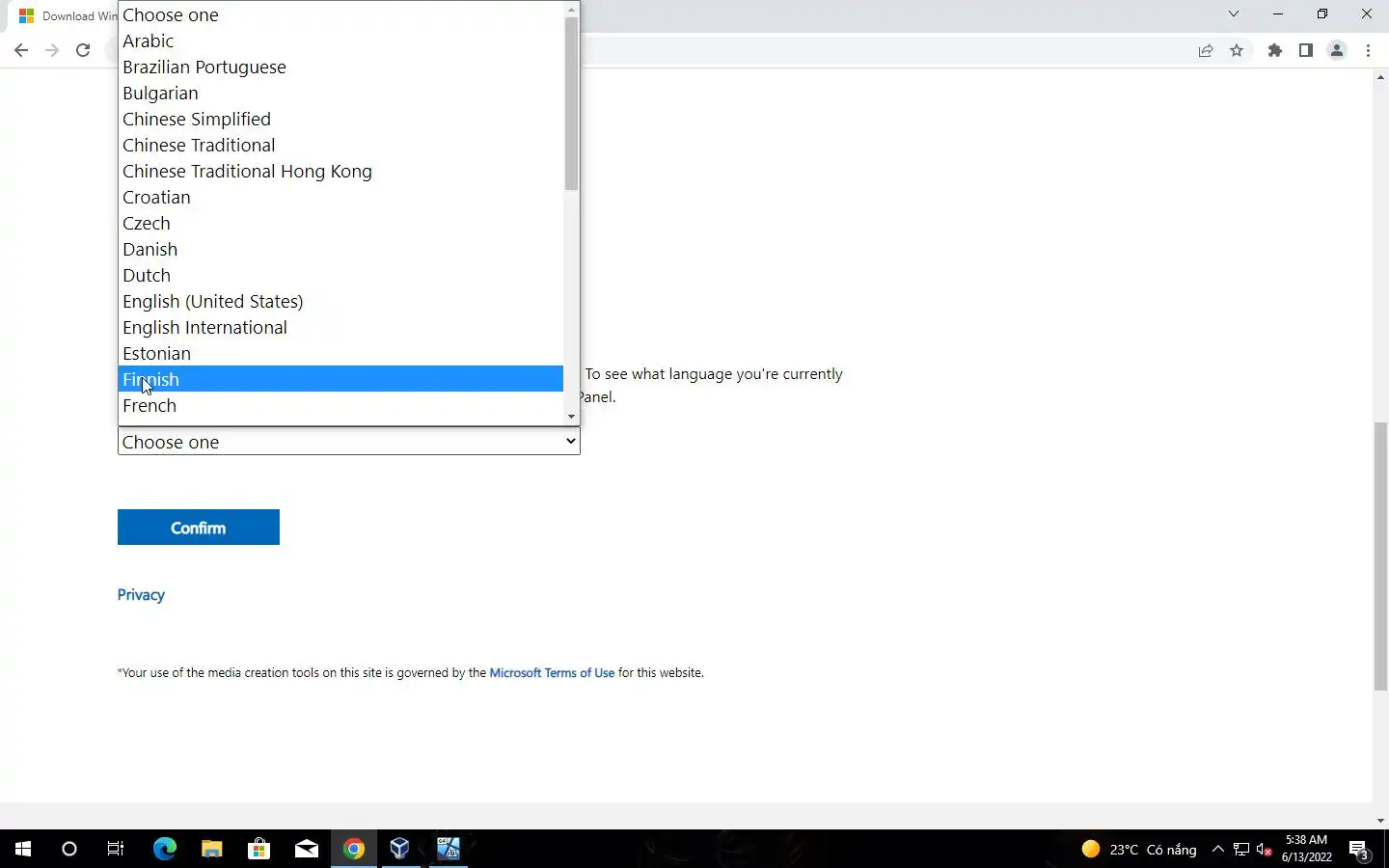Open the Privacy link

coord(141,595)
